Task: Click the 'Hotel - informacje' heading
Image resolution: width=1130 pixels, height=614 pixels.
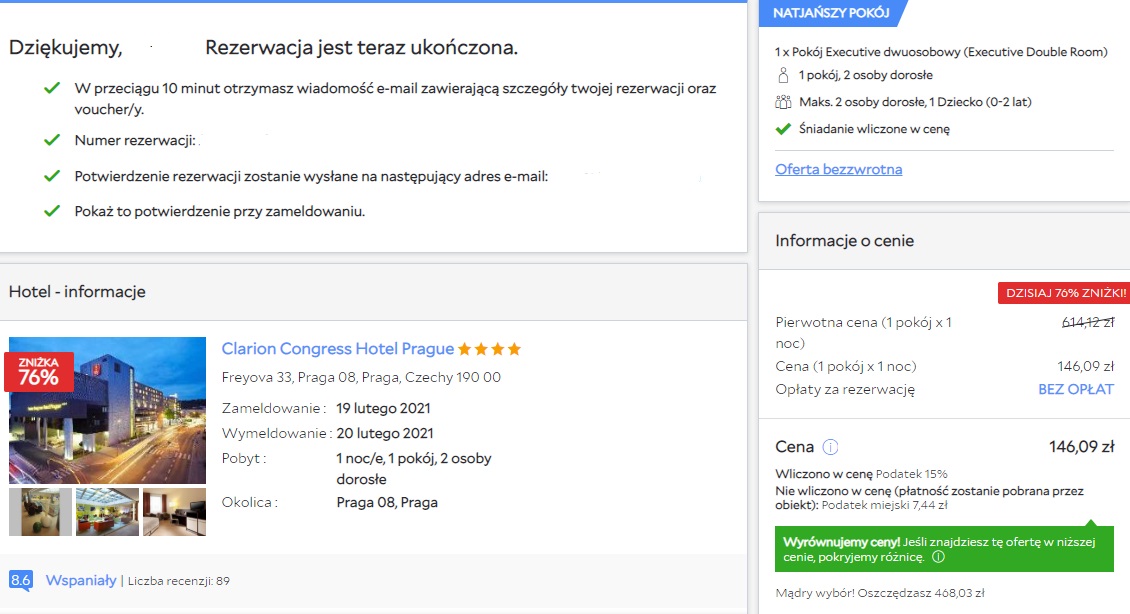Action: tap(77, 291)
